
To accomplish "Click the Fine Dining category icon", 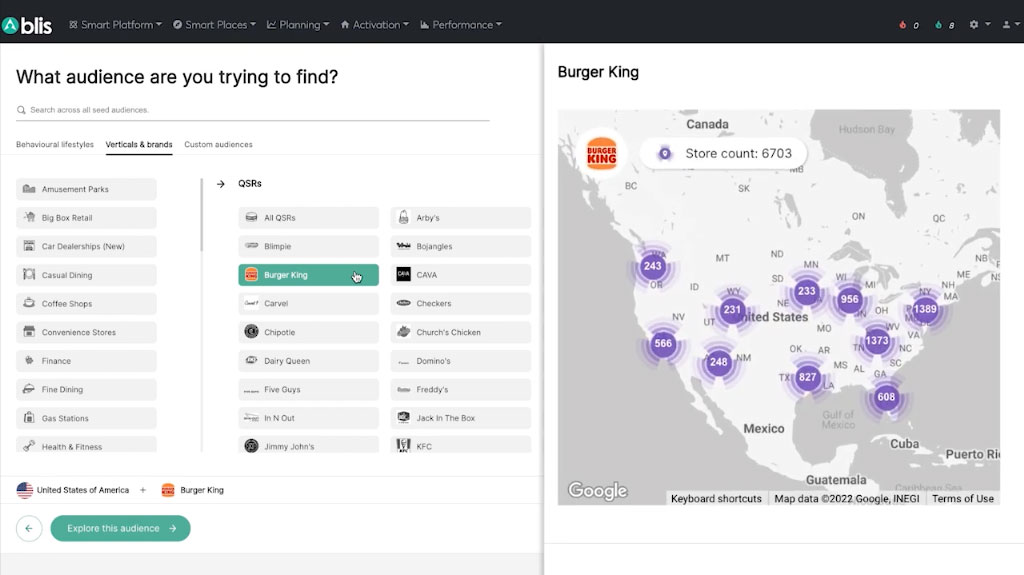I will click(x=29, y=389).
